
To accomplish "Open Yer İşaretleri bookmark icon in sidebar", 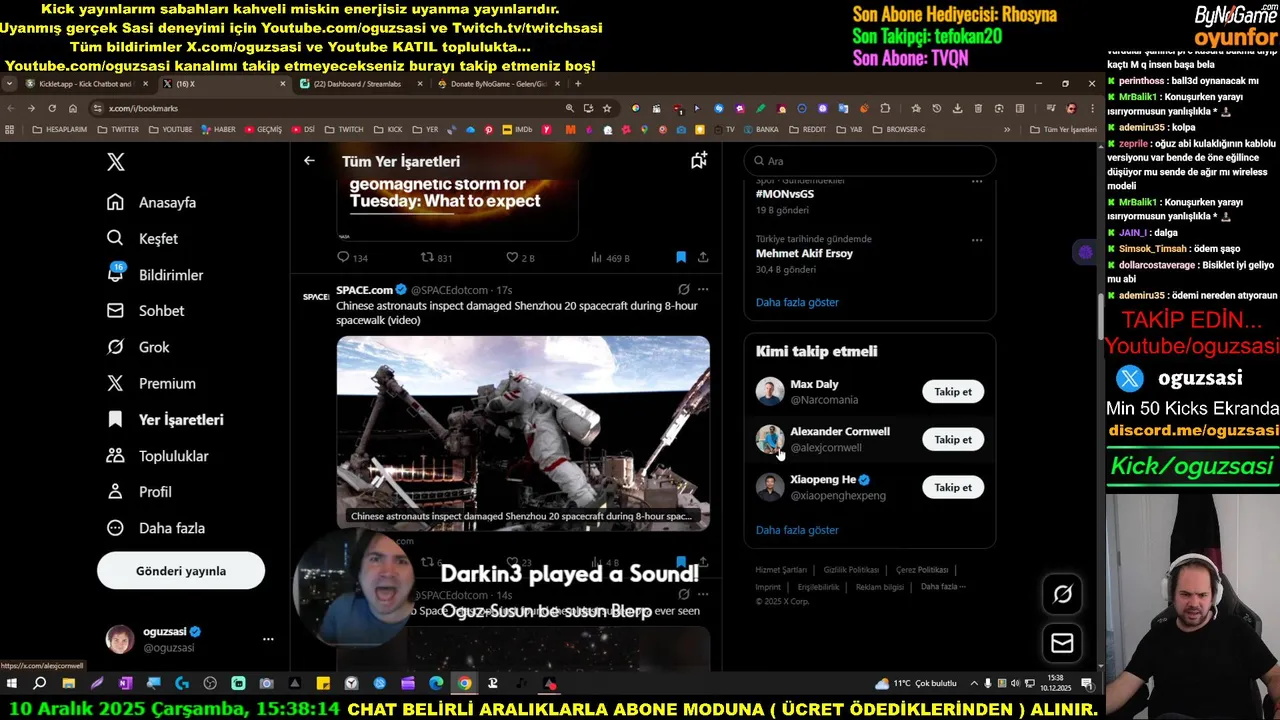I will click(116, 419).
